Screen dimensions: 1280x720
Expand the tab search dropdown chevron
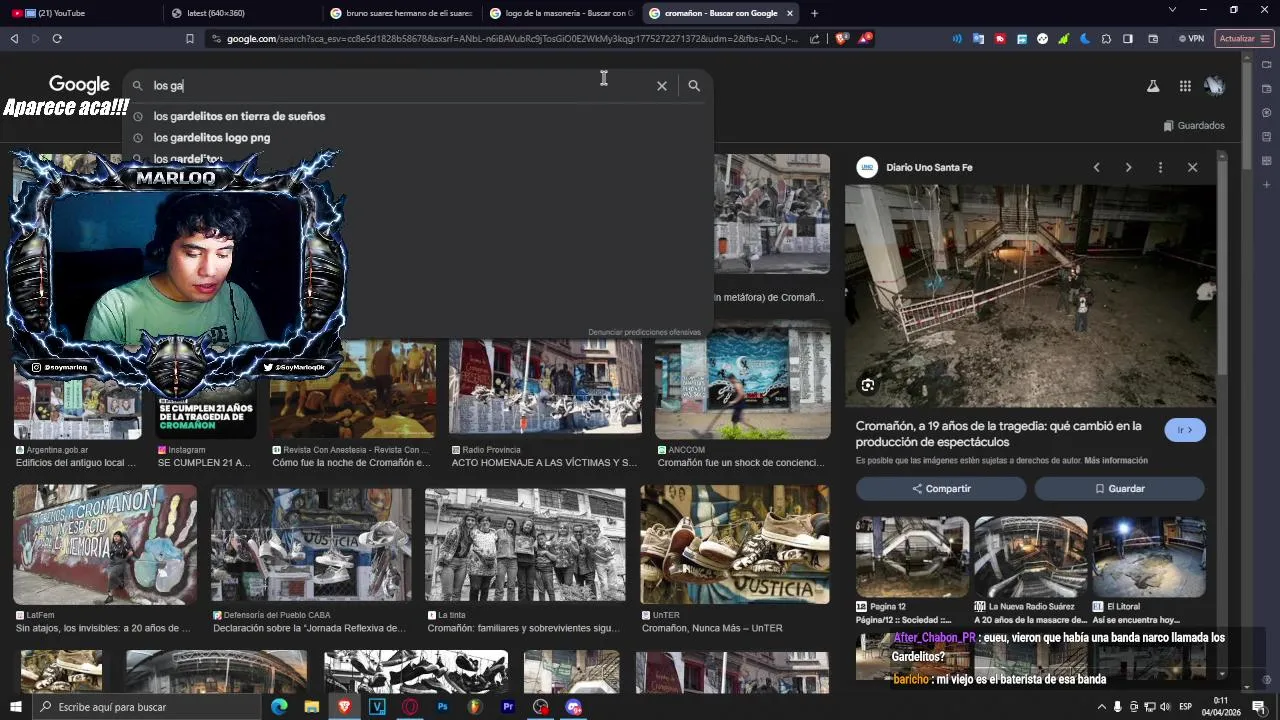tap(1172, 10)
